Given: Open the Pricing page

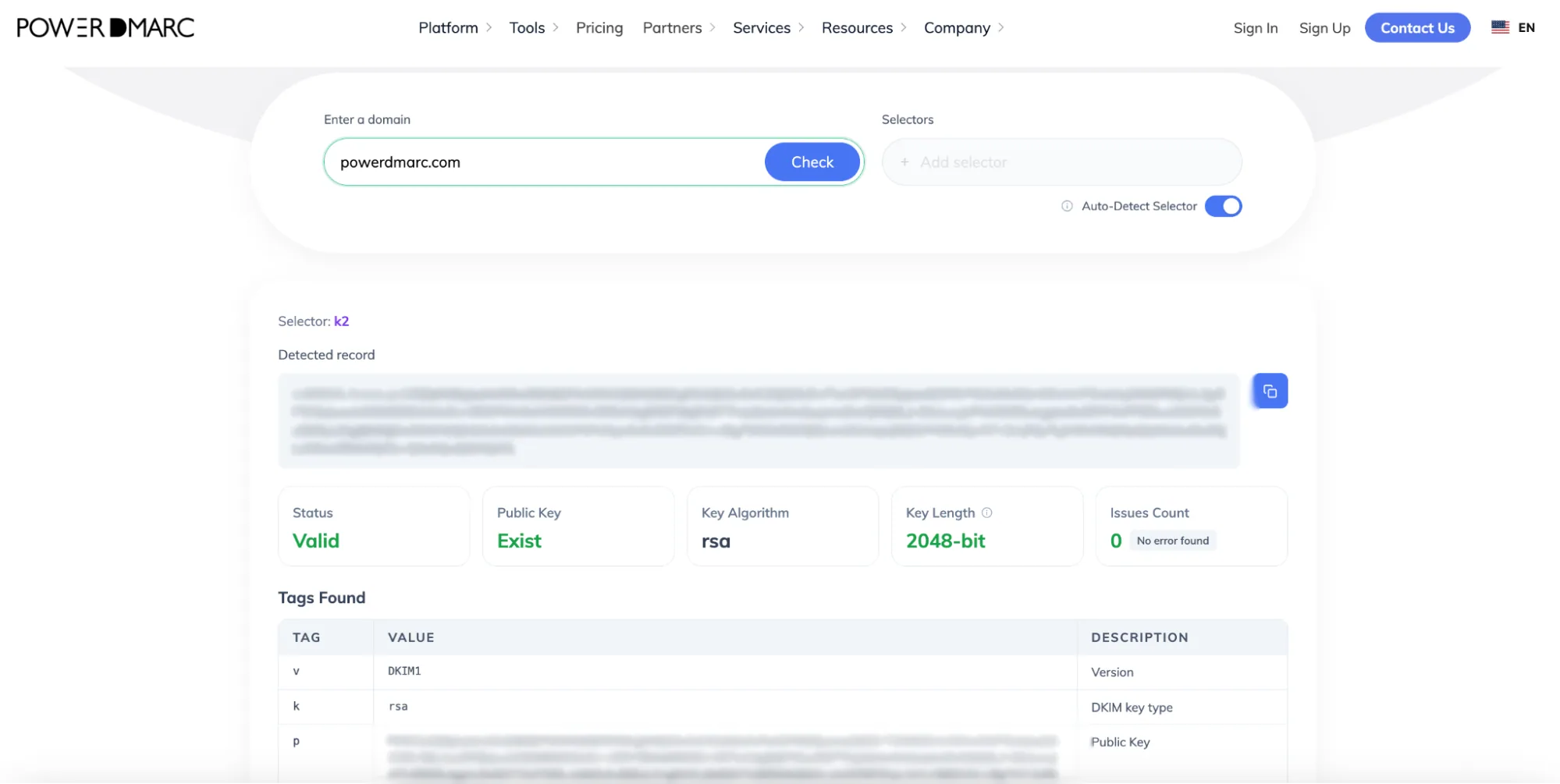Looking at the screenshot, I should (599, 27).
